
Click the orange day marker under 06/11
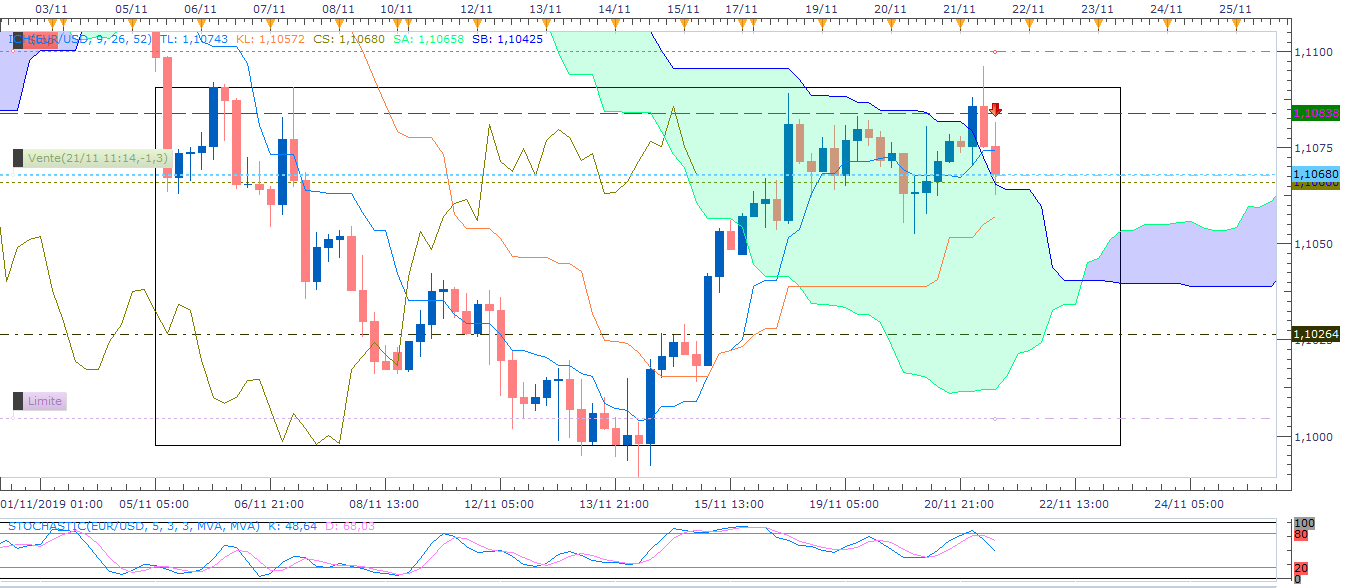(x=200, y=24)
